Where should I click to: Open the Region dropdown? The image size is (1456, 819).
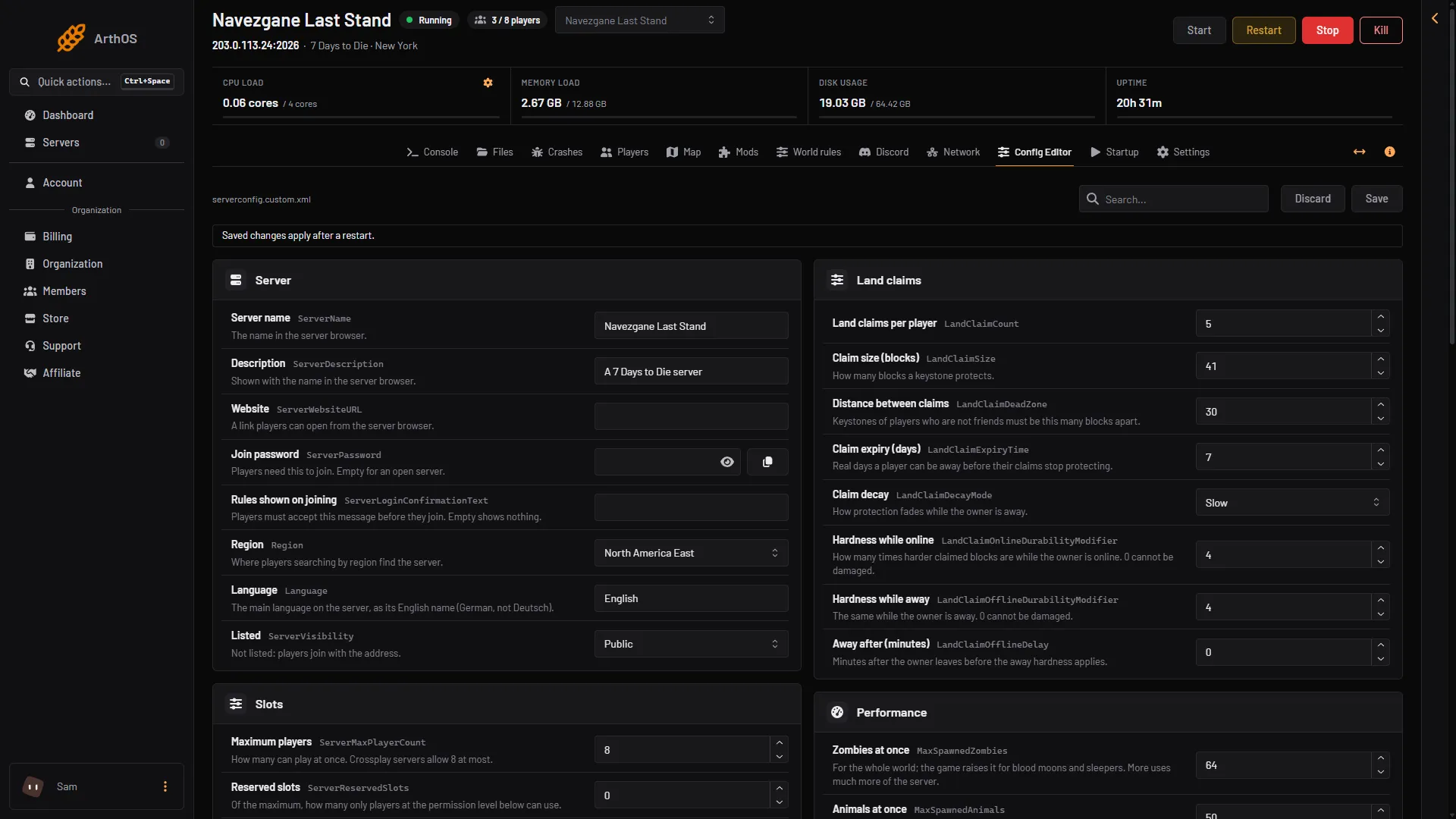[691, 553]
